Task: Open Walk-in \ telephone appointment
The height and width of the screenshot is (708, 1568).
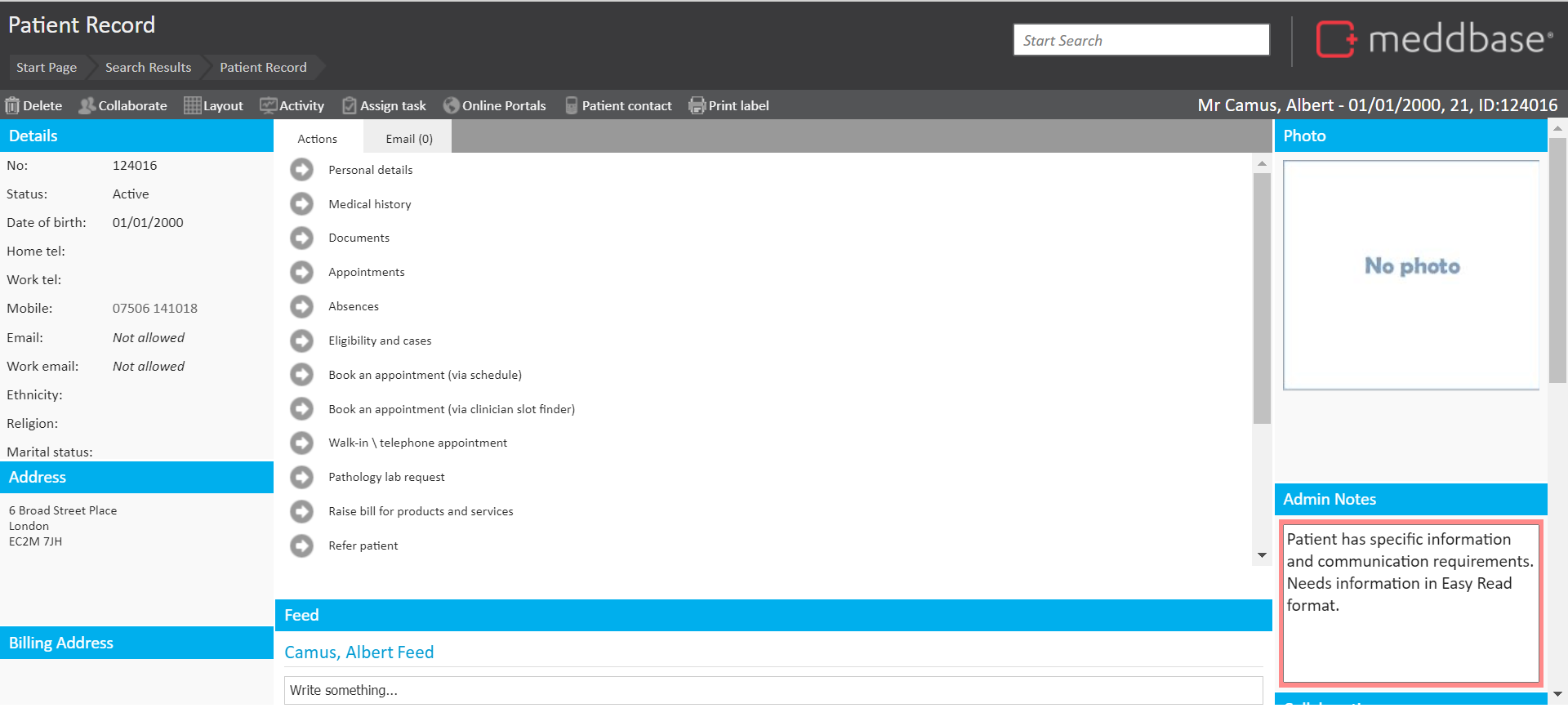Action: 418,443
